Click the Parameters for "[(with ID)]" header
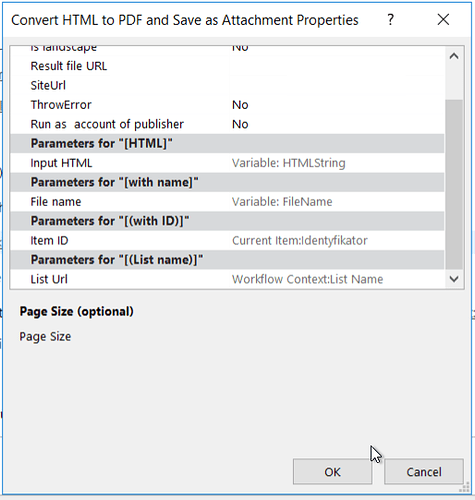The image size is (475, 500). click(227, 221)
